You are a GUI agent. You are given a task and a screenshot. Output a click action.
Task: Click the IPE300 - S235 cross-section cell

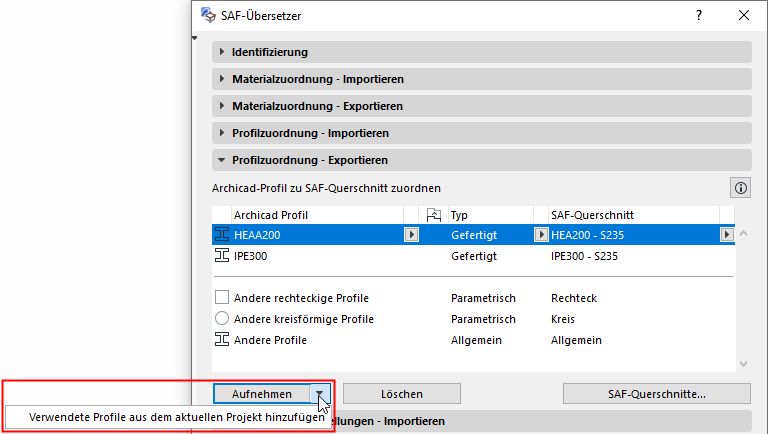click(584, 256)
